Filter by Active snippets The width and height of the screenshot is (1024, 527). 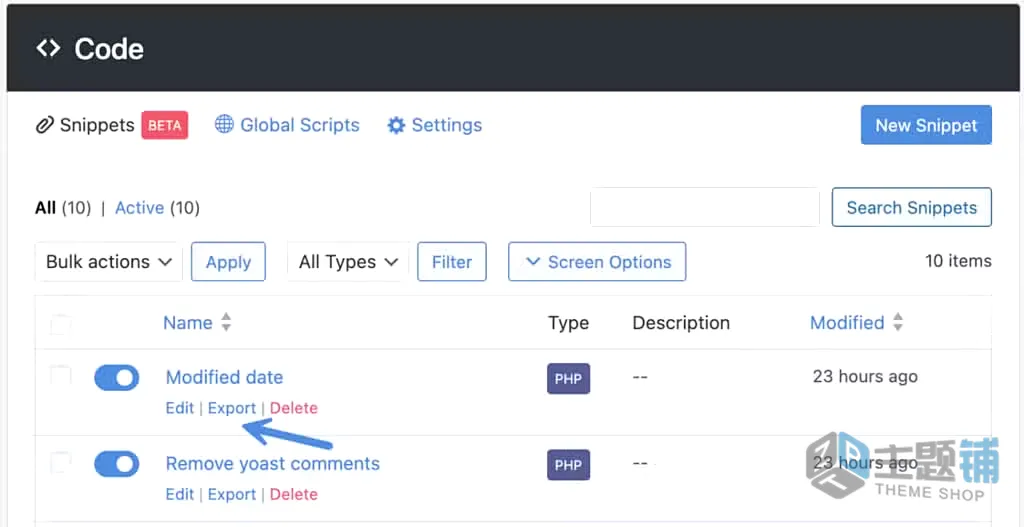pos(139,208)
